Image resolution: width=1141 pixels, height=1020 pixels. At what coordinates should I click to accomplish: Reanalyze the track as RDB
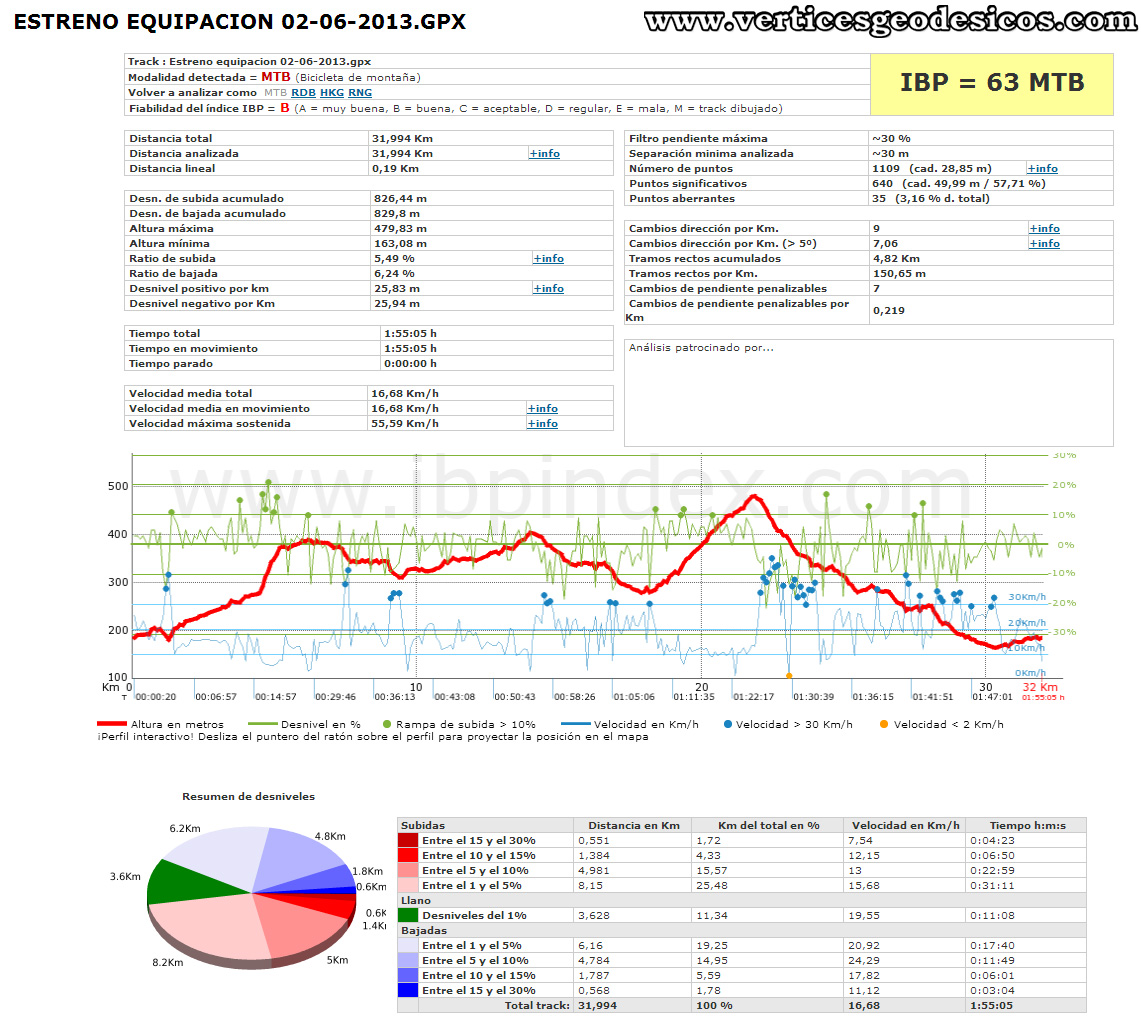(303, 92)
